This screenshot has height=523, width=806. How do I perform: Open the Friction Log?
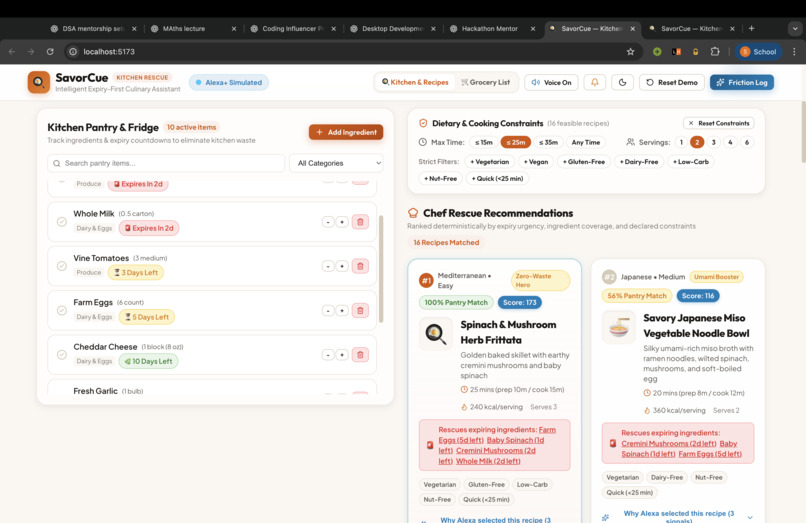click(x=742, y=82)
